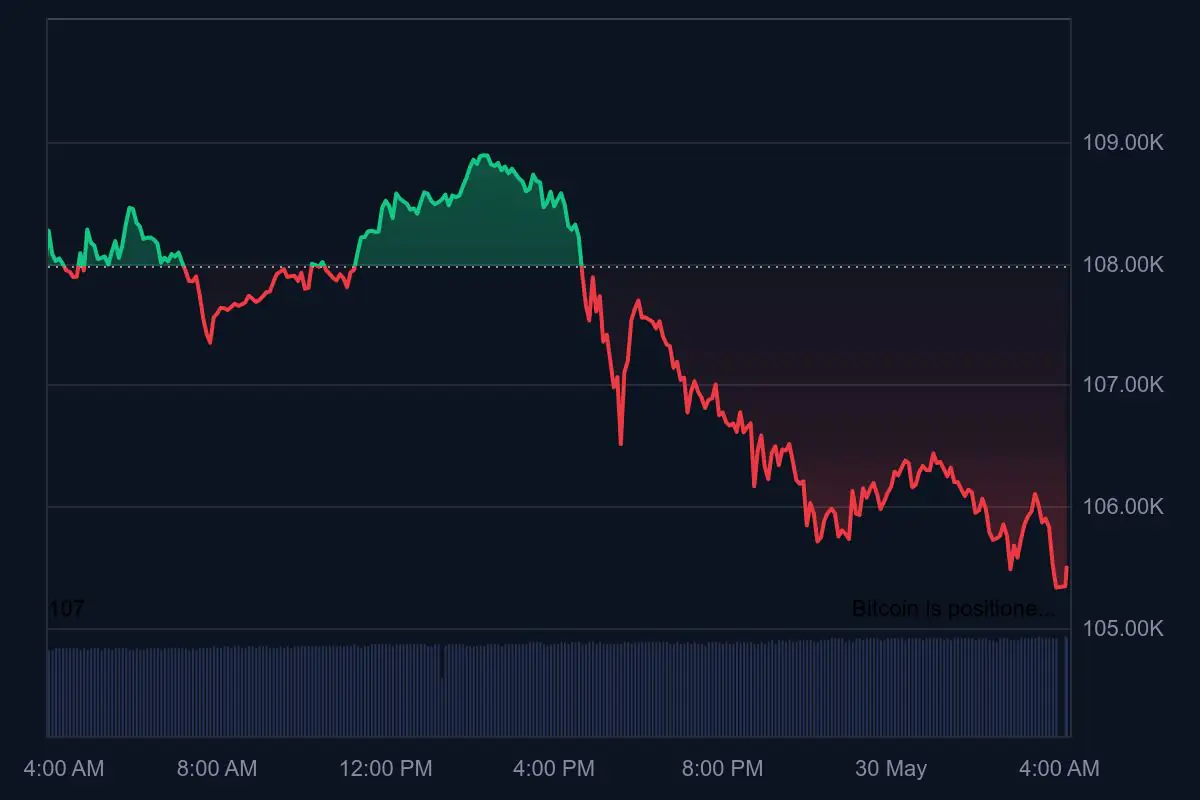1200x800 pixels.
Task: Click the 12:00 PM time label
Action: pyautogui.click(x=385, y=768)
